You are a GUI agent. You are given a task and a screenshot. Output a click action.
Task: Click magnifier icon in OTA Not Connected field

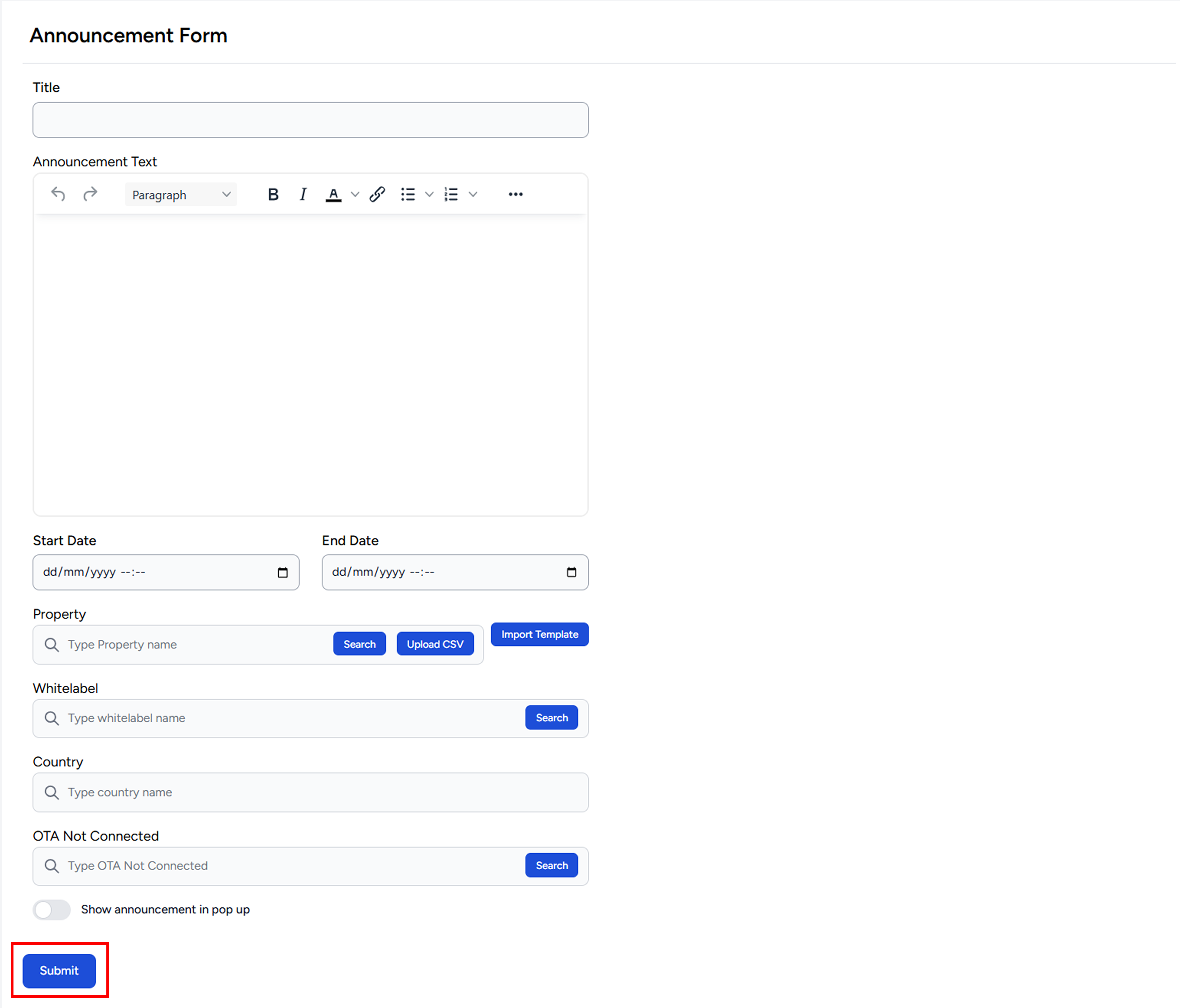(51, 866)
